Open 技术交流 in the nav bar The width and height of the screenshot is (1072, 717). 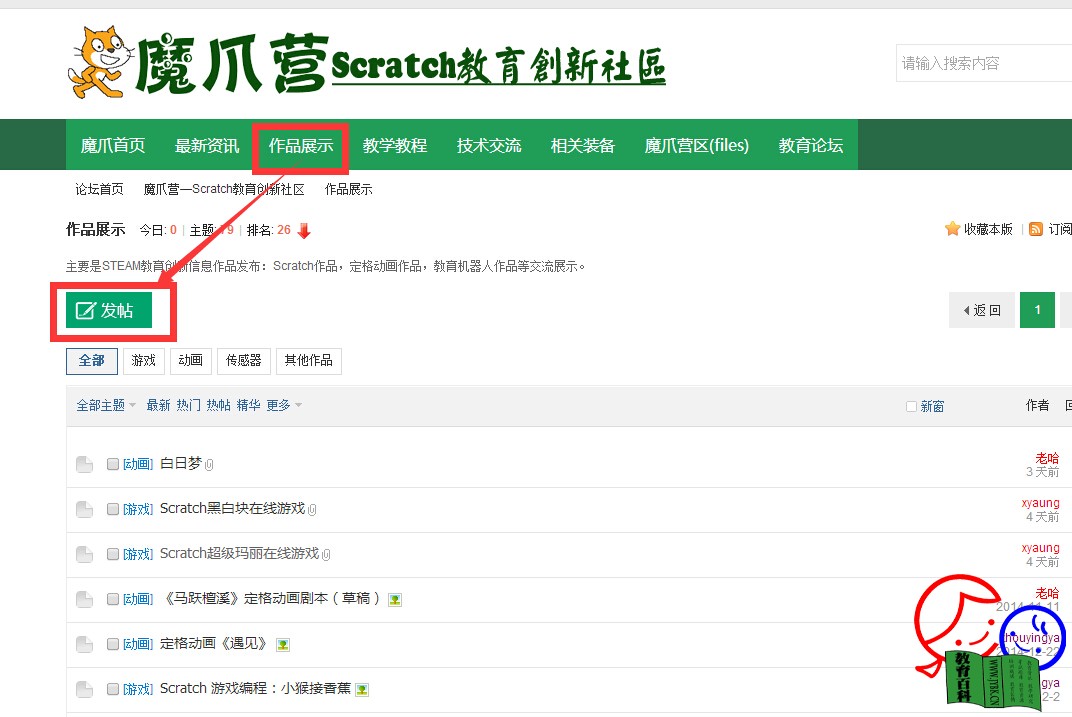(489, 146)
